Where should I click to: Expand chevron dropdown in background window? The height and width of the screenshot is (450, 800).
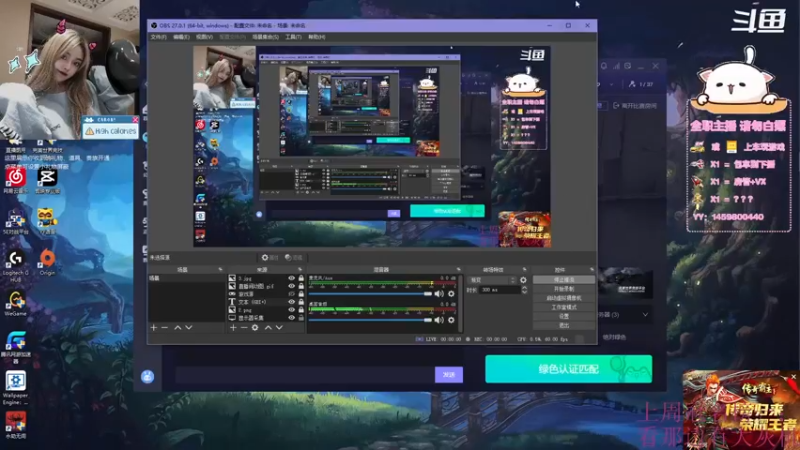(645, 315)
